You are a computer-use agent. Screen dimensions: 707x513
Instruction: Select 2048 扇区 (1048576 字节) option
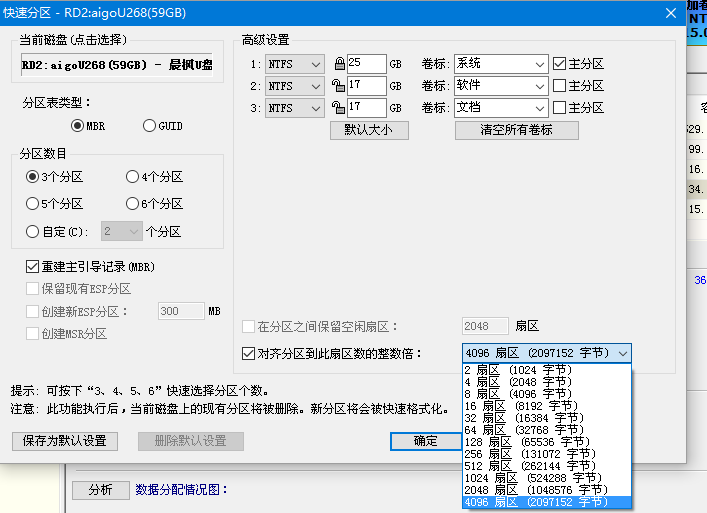[547, 490]
